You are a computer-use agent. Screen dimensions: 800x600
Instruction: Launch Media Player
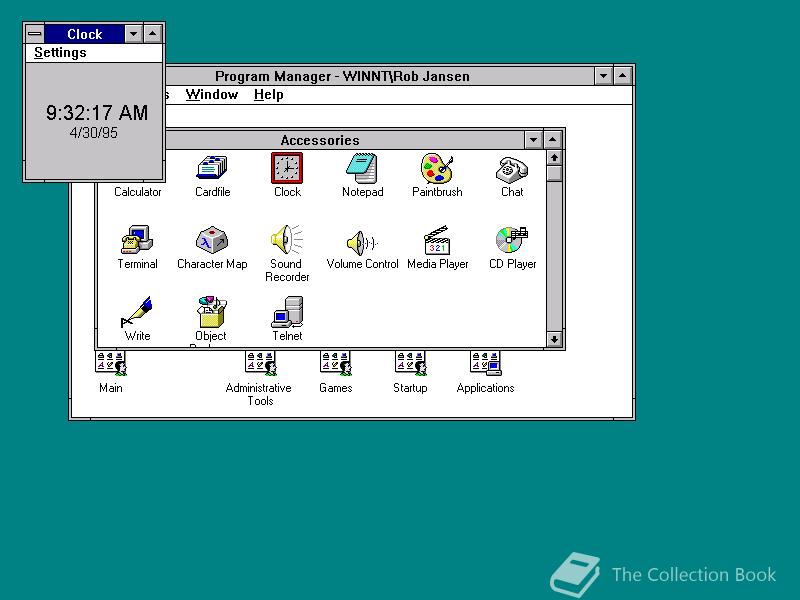click(x=437, y=240)
